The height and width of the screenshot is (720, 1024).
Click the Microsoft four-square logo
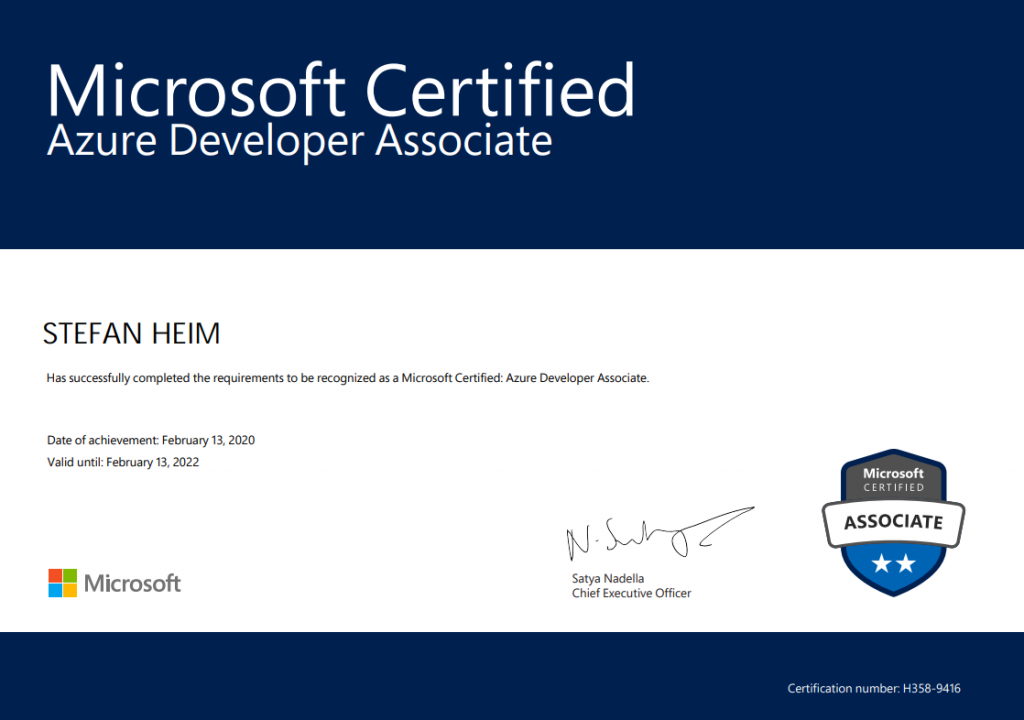(63, 582)
